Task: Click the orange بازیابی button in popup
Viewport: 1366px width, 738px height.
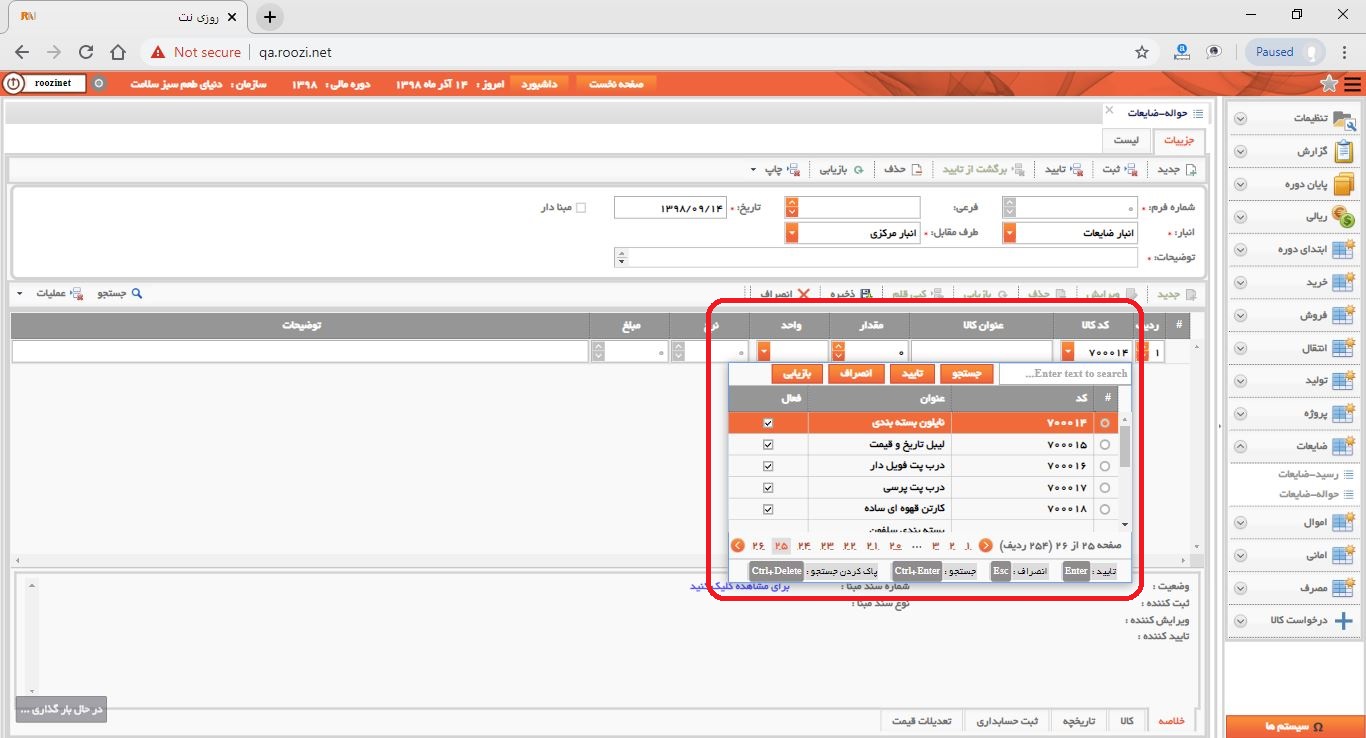Action: pos(796,374)
